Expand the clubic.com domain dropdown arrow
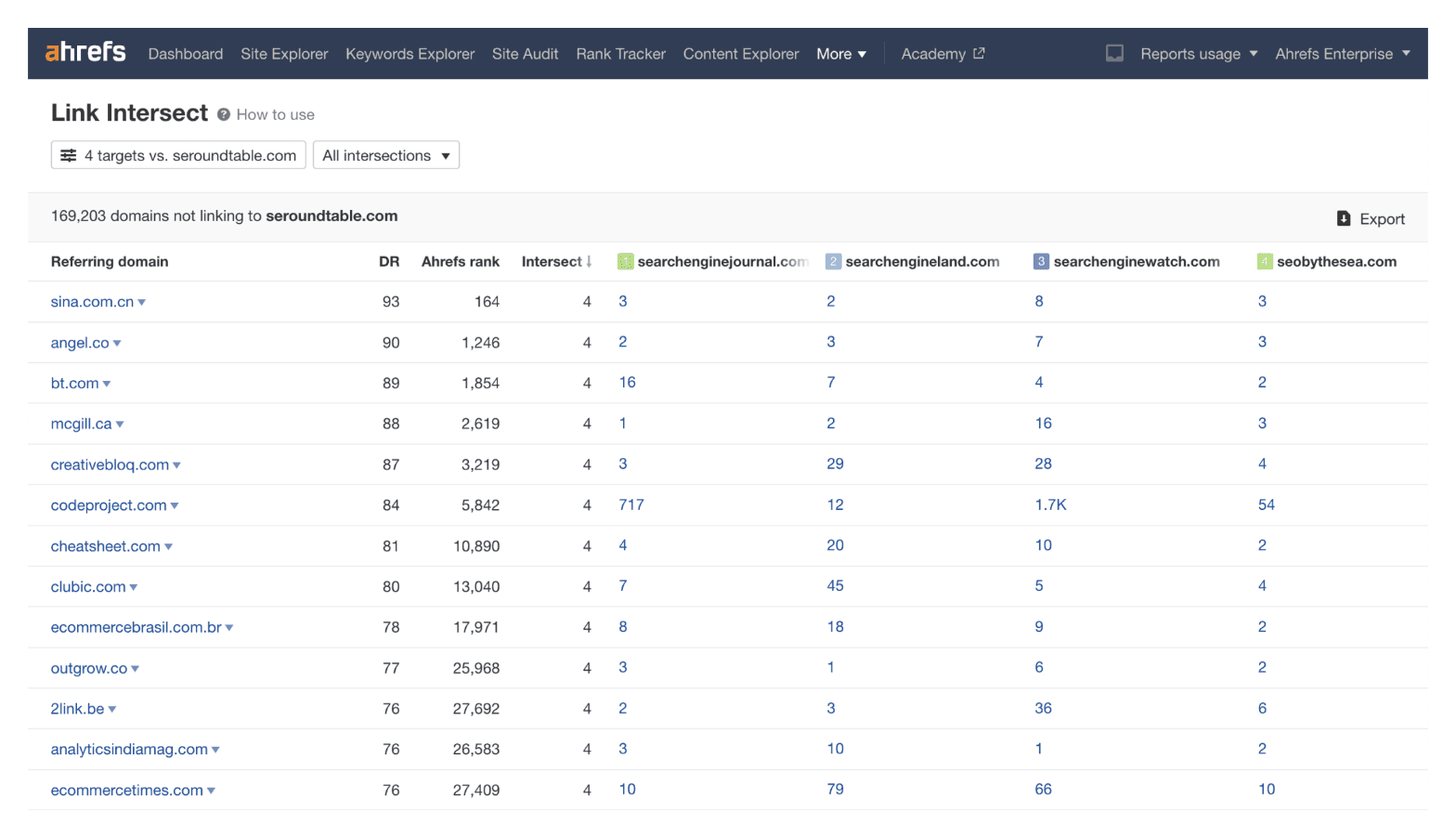 [134, 587]
